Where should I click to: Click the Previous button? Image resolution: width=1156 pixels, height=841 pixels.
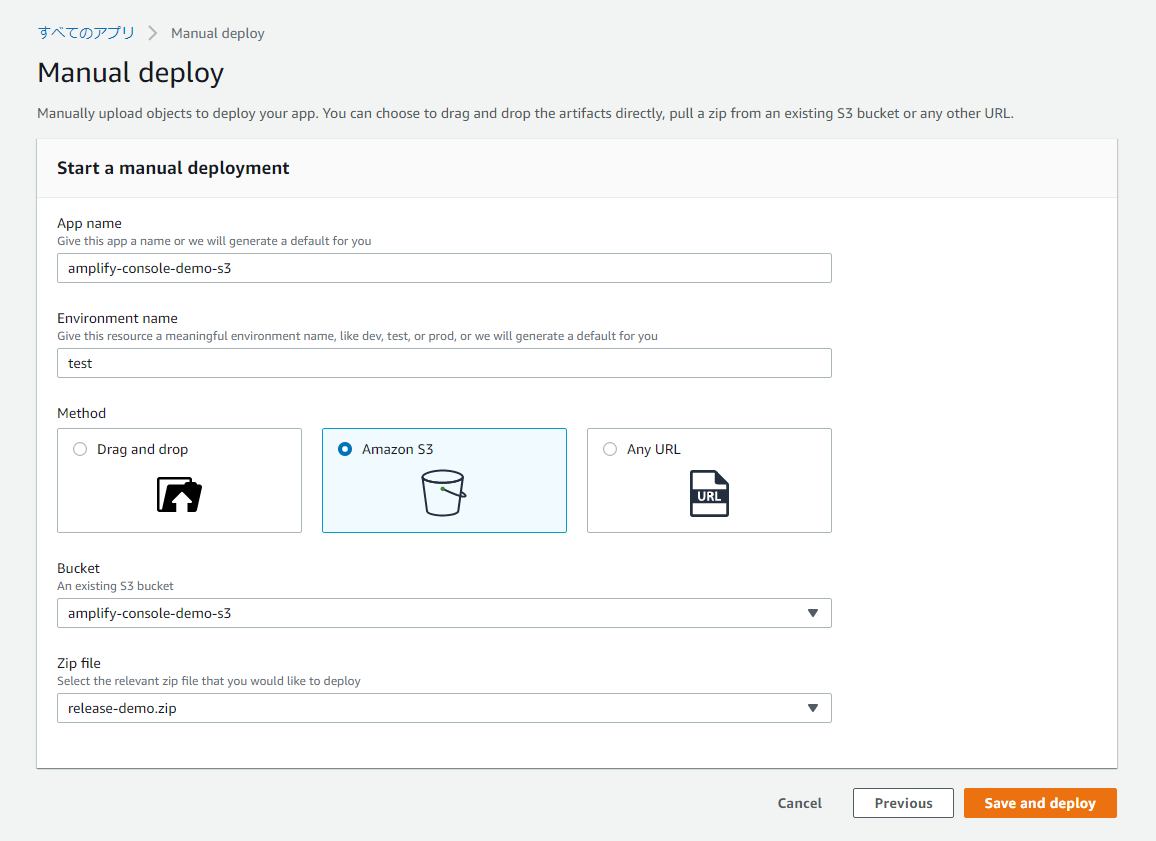pyautogui.click(x=903, y=803)
